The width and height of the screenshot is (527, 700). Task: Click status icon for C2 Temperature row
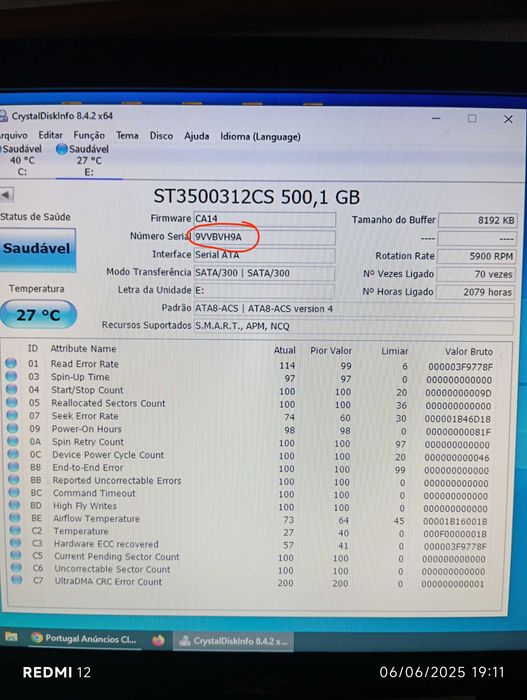coord(15,530)
